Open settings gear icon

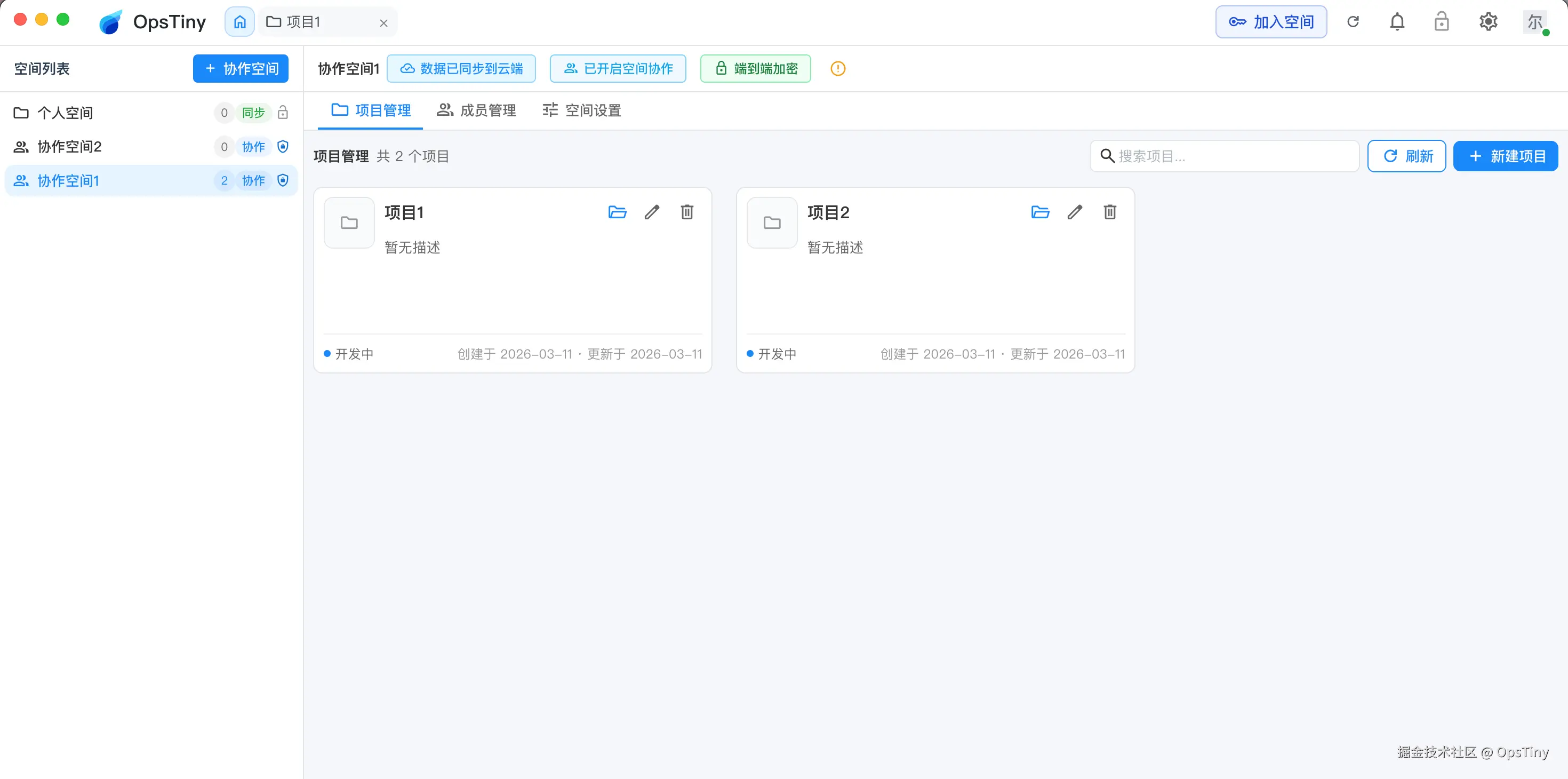pyautogui.click(x=1487, y=22)
